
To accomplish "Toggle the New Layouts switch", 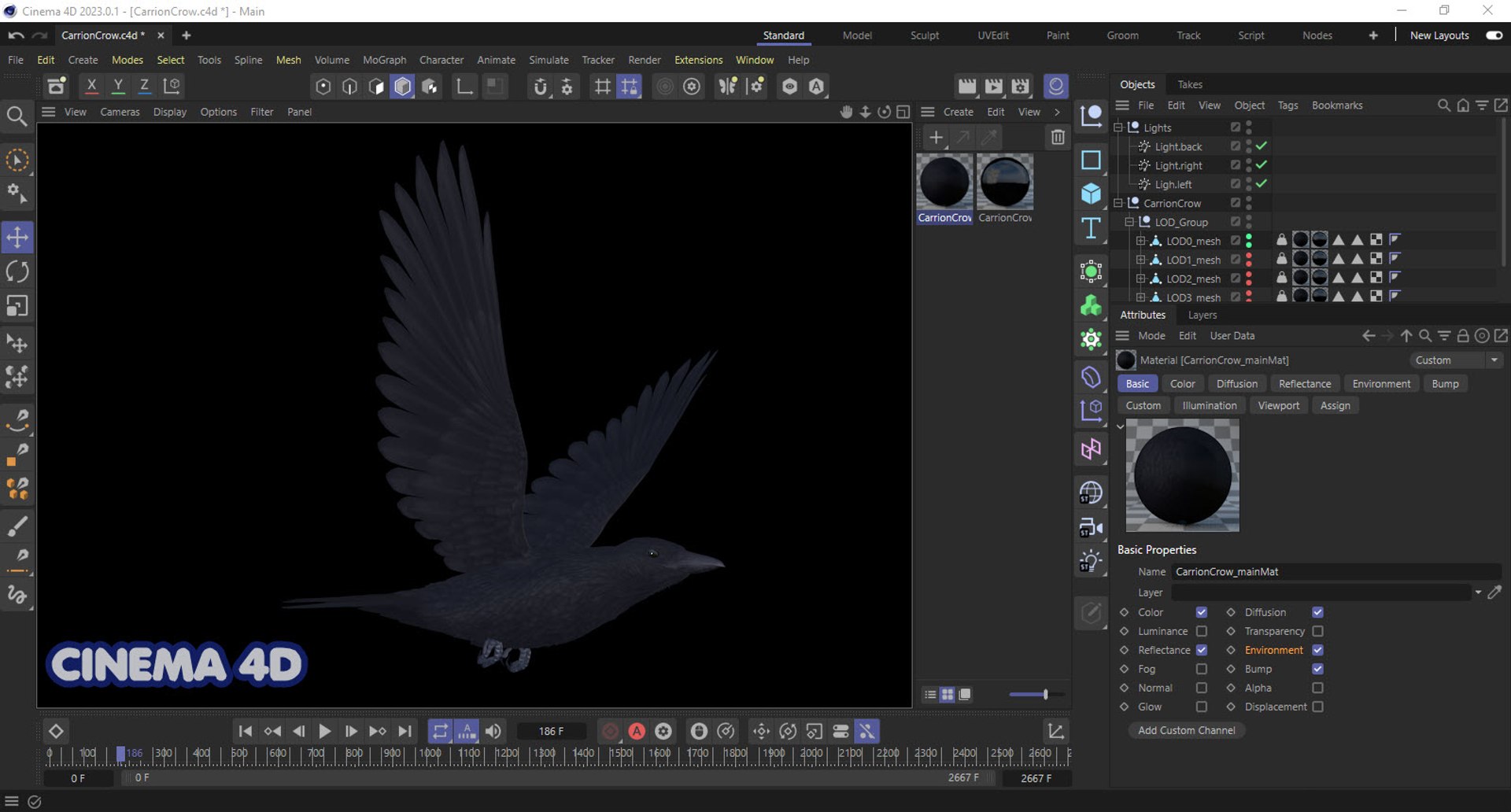I will [x=1494, y=35].
